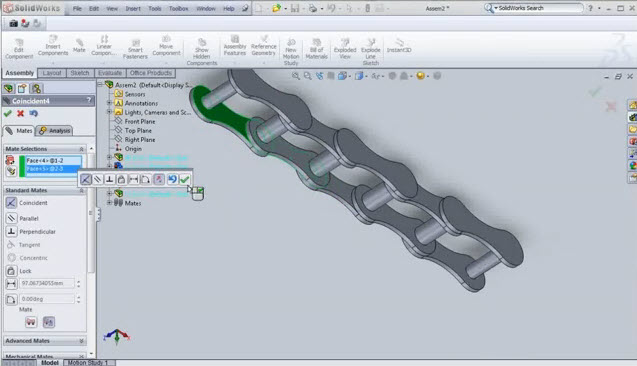Expand Advanced Mates section

tap(81, 341)
